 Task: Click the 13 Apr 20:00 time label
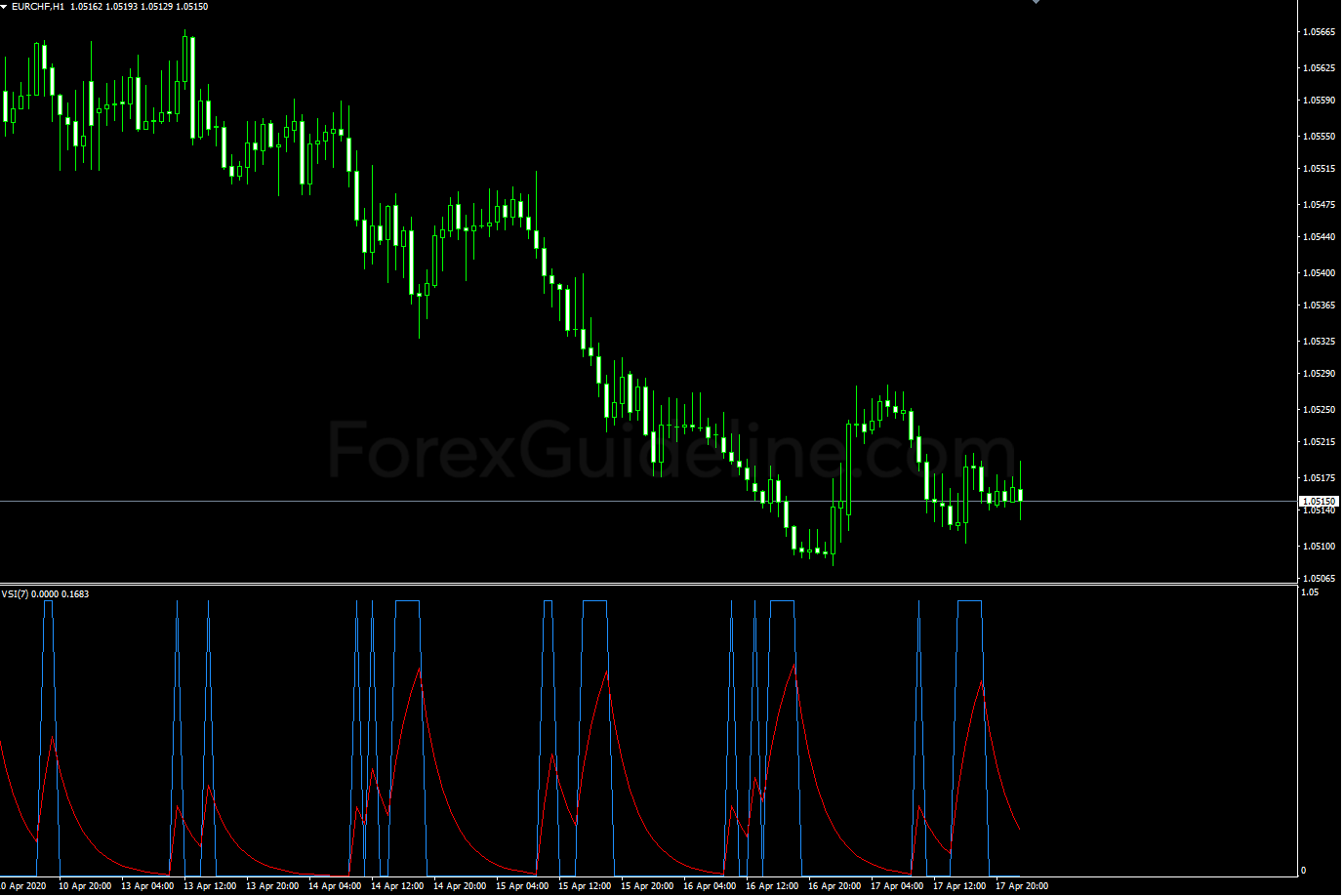coord(272,886)
